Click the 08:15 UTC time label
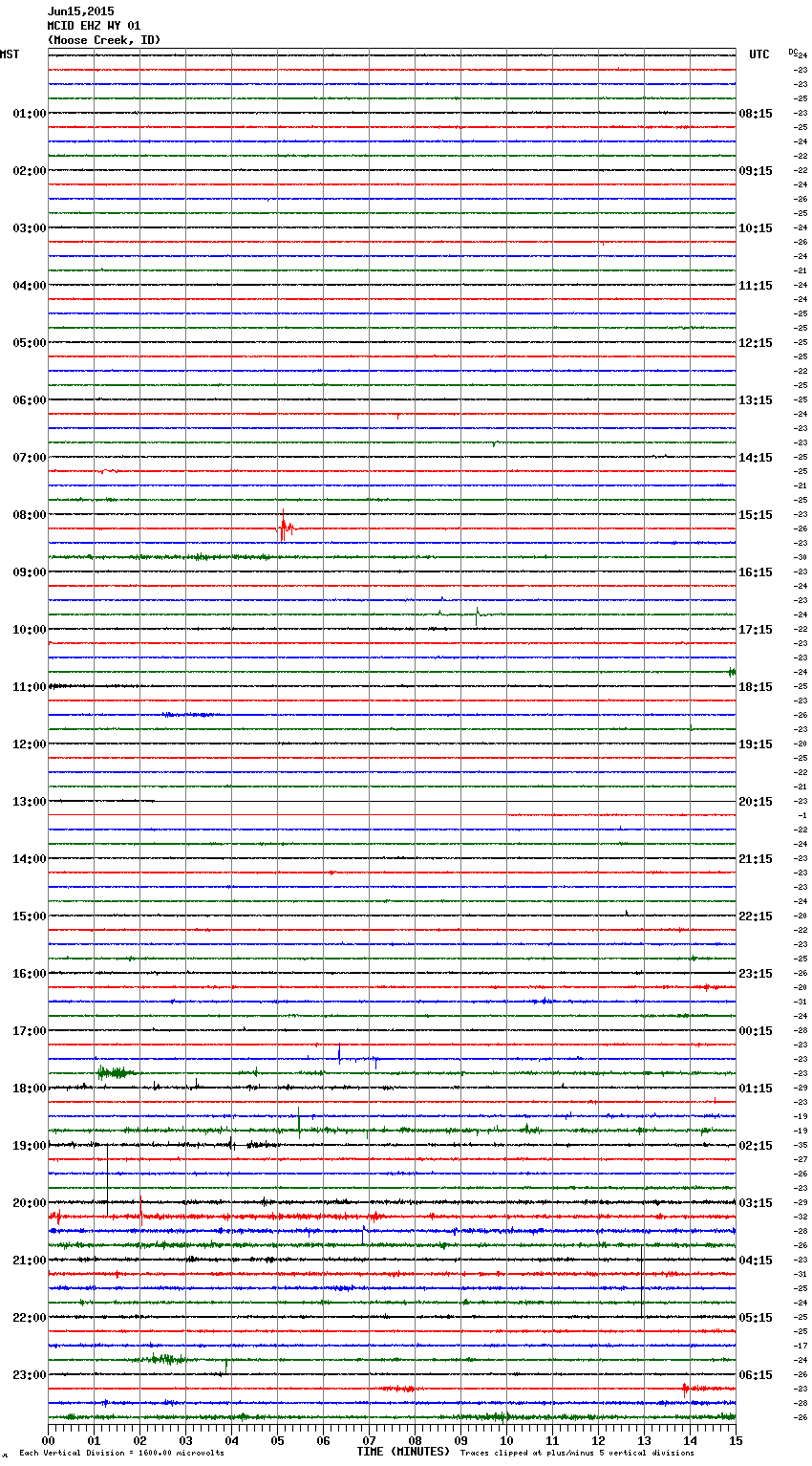This screenshot has width=812, height=1466. (x=756, y=114)
